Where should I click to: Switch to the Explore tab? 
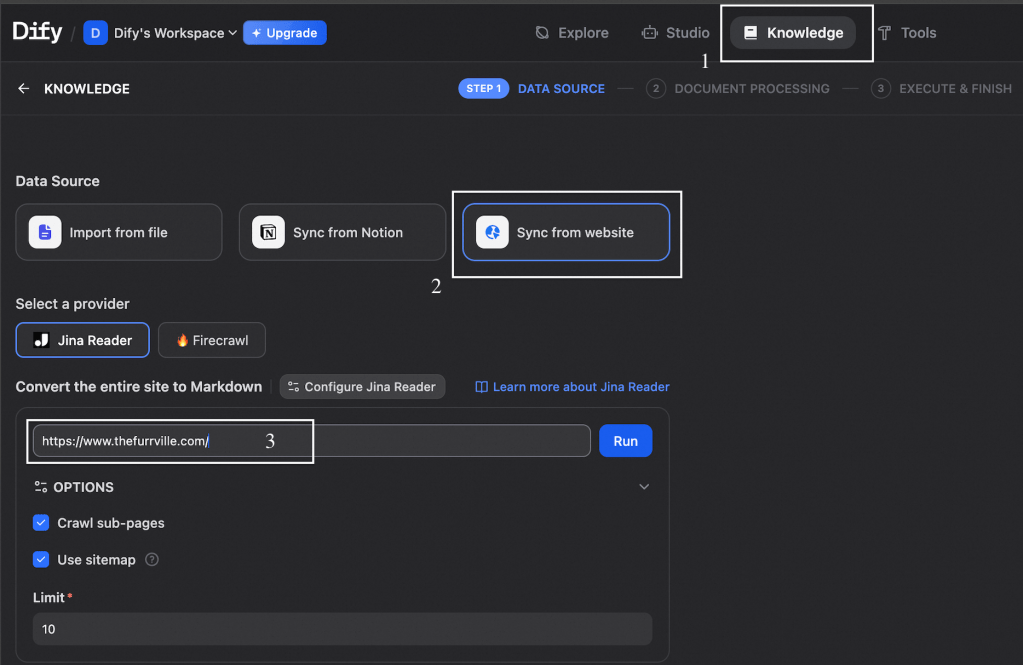pyautogui.click(x=572, y=33)
